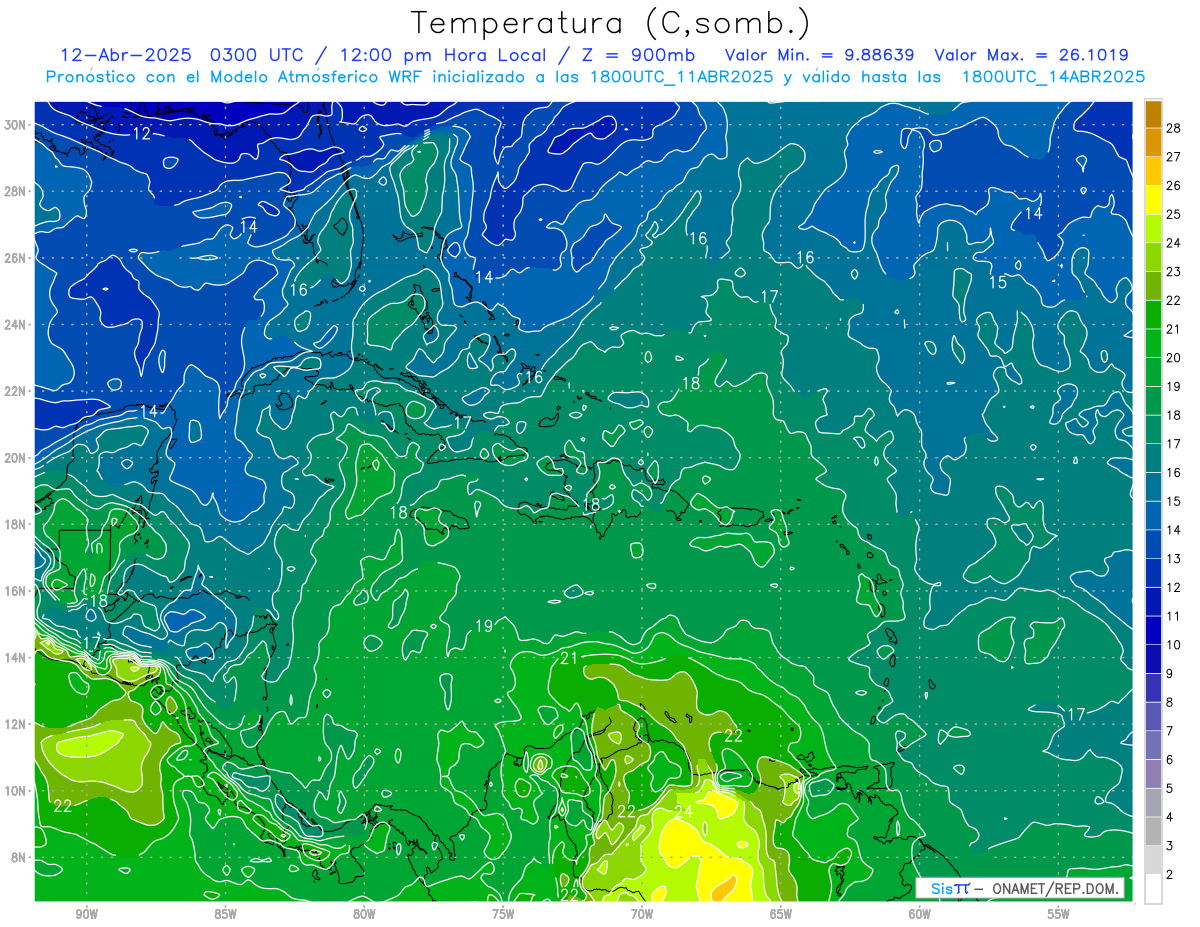The width and height of the screenshot is (1200, 927).
Task: Click the contour label 15 on the map
Action: click(x=998, y=282)
